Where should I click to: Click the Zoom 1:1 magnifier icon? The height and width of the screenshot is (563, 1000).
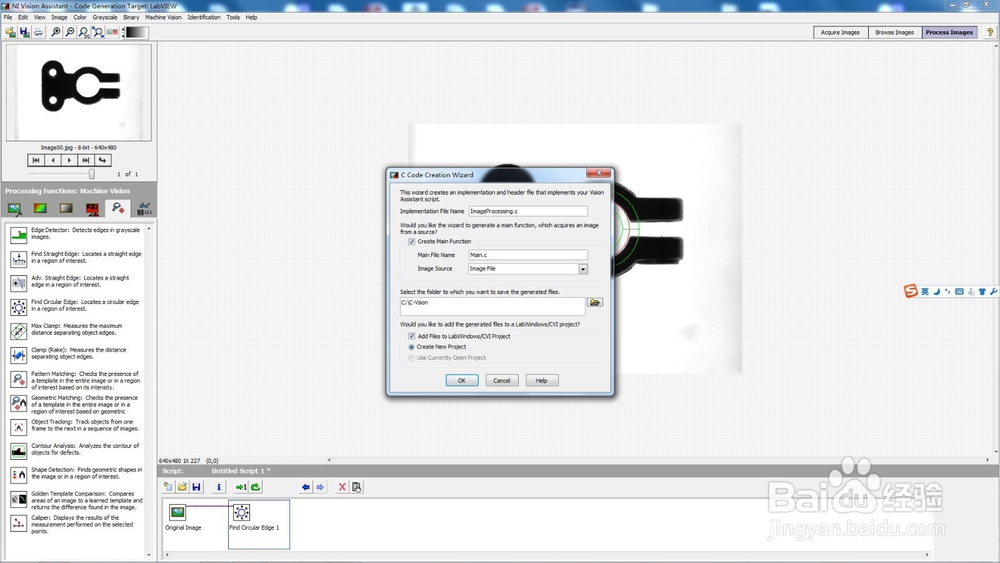(x=84, y=32)
